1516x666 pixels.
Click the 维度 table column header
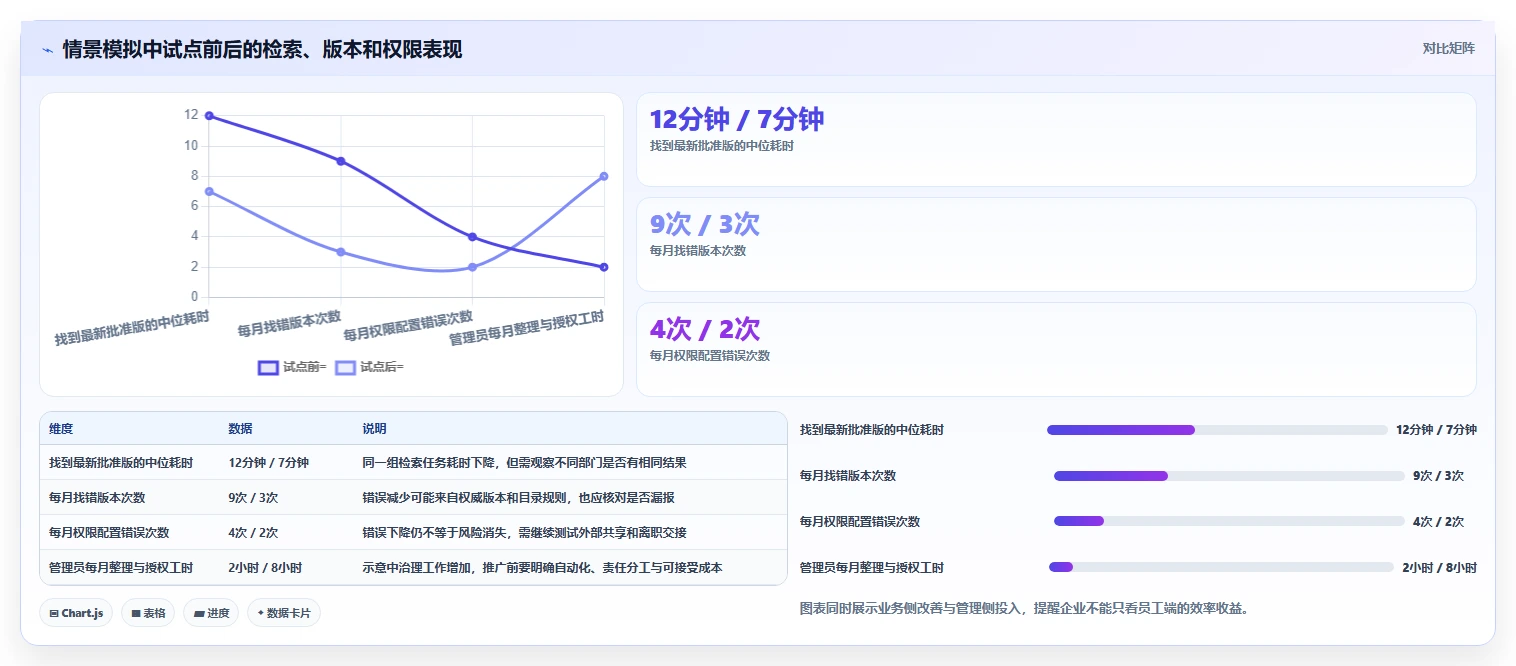point(61,429)
